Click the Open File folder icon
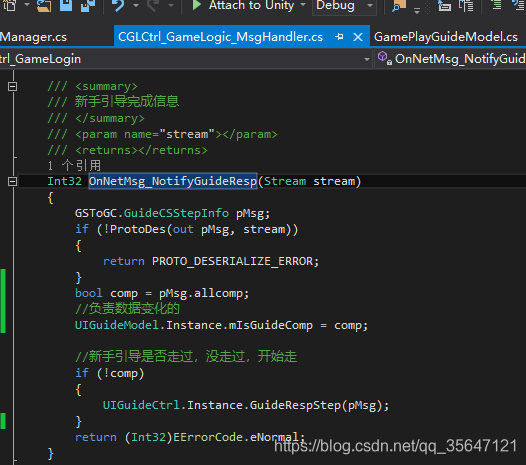This screenshot has height=465, width=526. pyautogui.click(x=44, y=5)
